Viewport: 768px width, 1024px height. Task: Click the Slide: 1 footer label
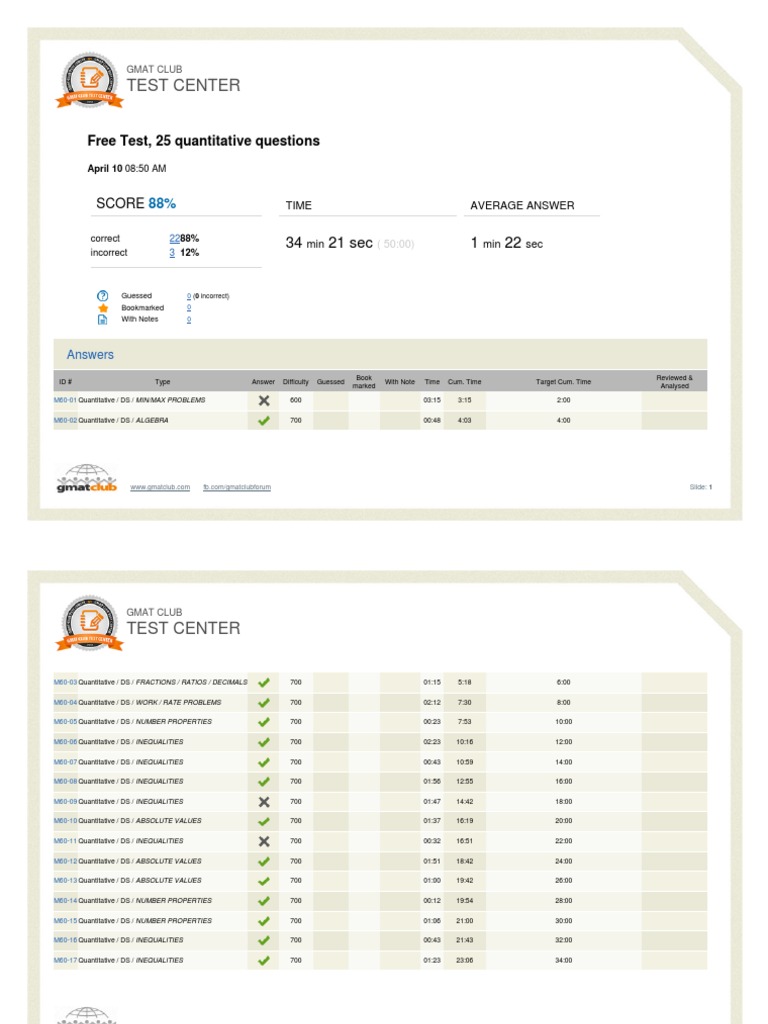pyautogui.click(x=701, y=487)
